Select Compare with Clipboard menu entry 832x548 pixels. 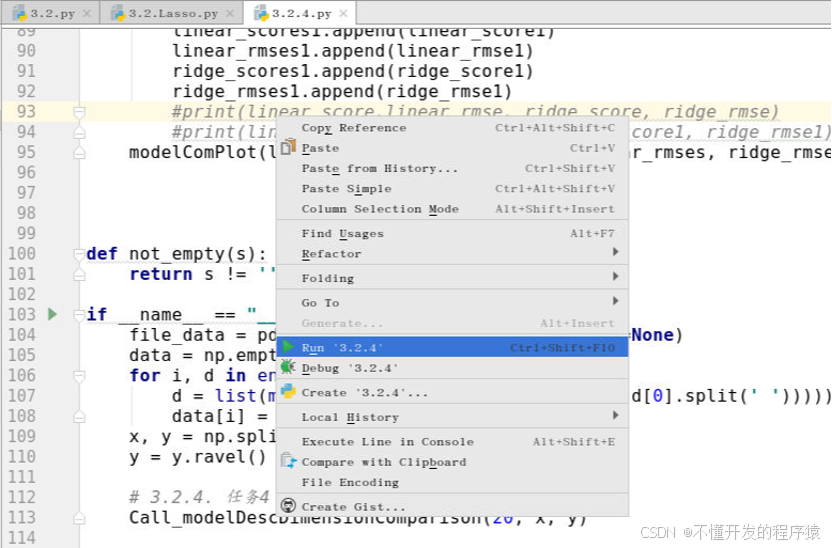click(452, 462)
